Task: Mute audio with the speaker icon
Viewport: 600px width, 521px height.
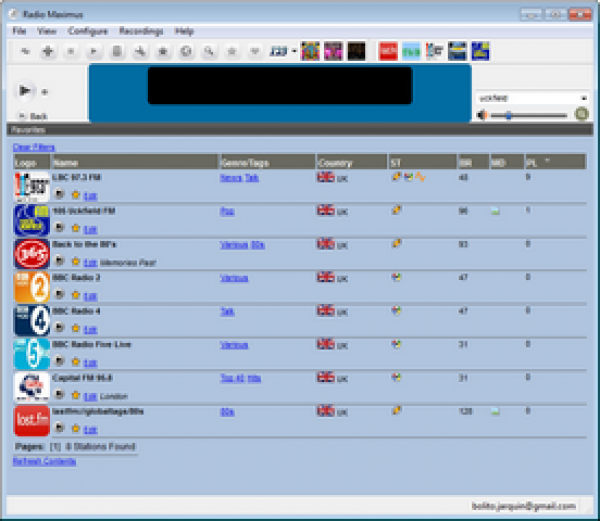Action: tap(482, 115)
